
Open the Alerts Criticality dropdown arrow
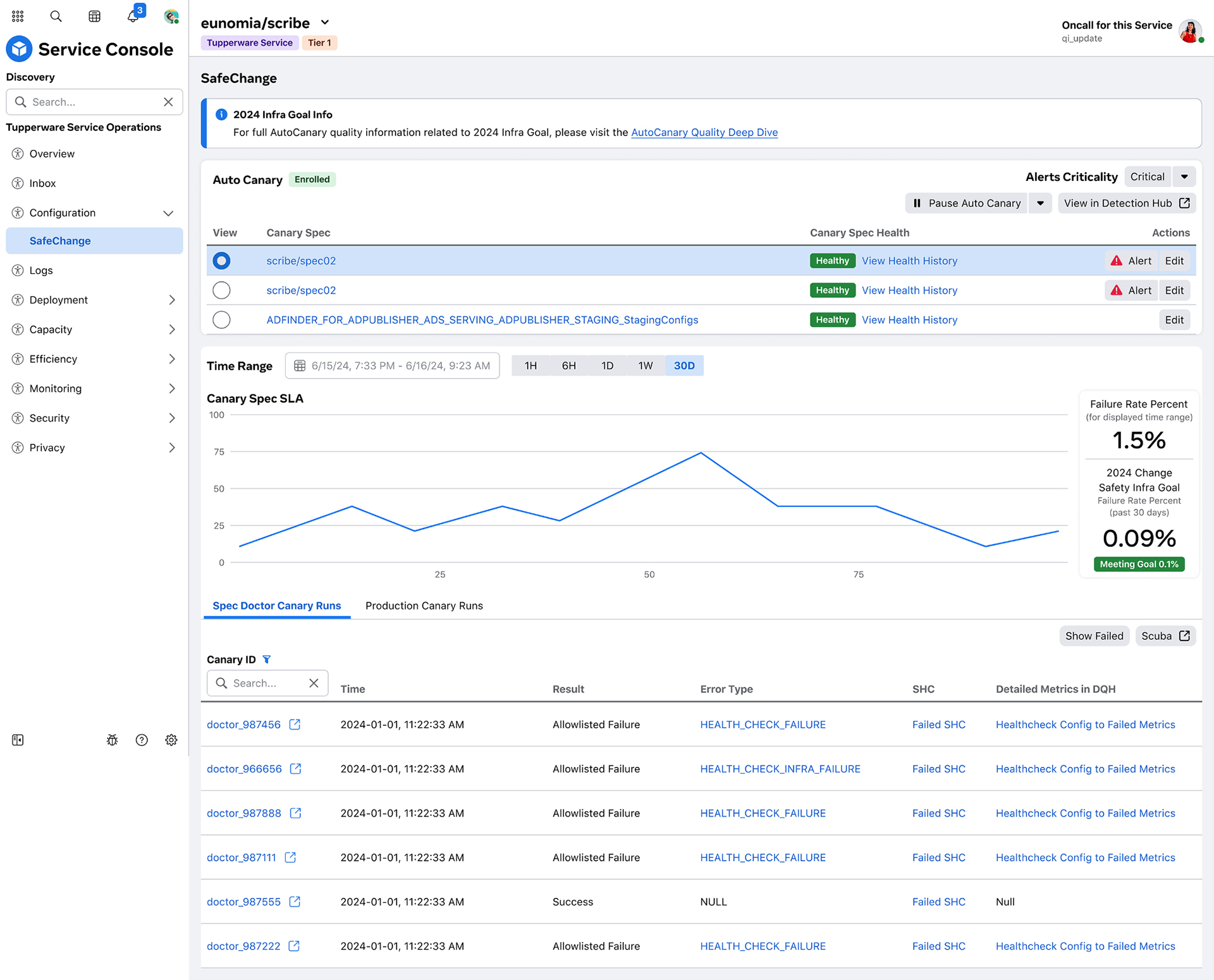[x=1184, y=177]
